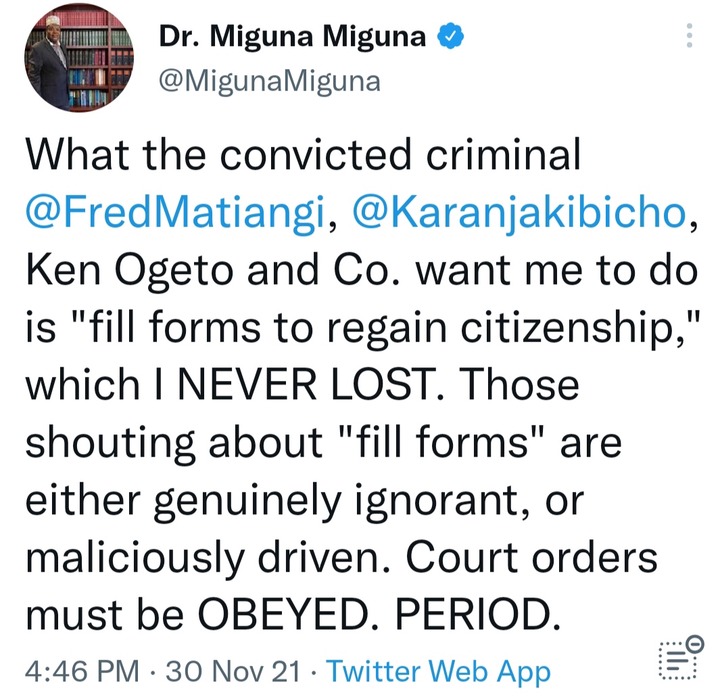Screen dimensions: 720x699
Task: Click the words "NEVER LOST" in the tweet
Action: (306, 384)
